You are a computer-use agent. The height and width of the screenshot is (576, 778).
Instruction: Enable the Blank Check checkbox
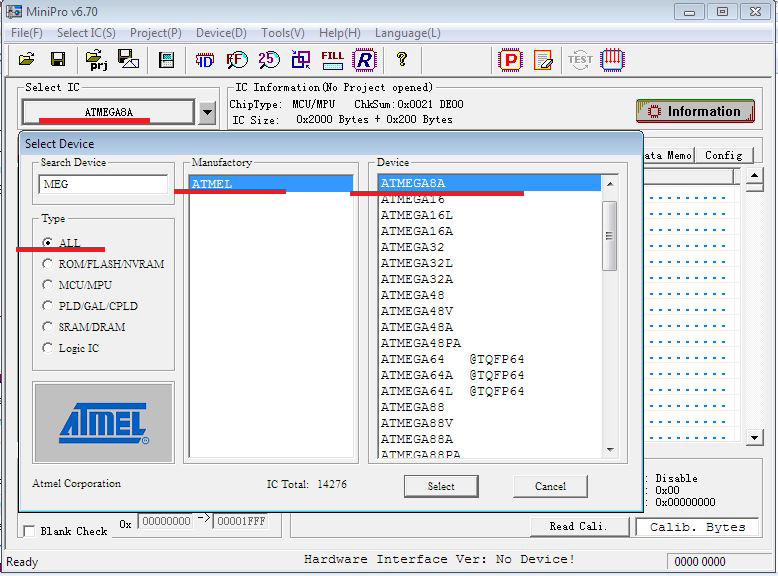(29, 531)
